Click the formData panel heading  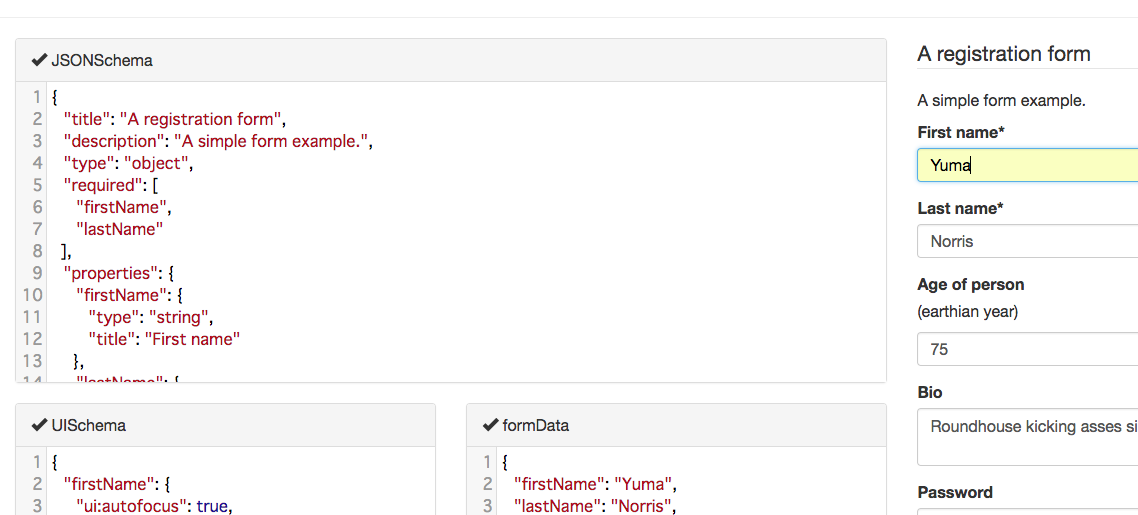click(x=676, y=426)
